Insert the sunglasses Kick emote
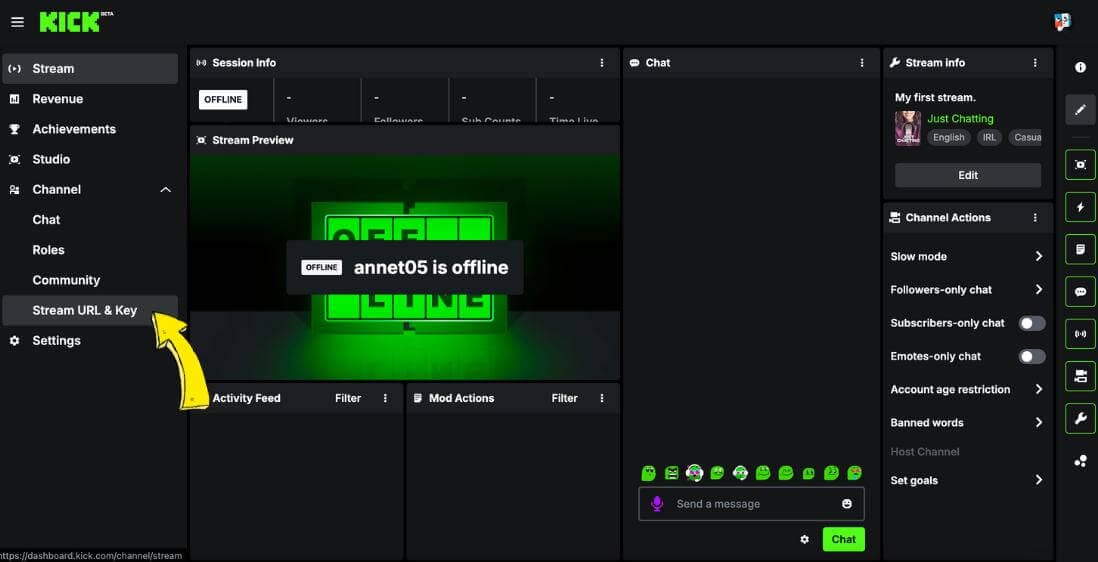The image size is (1098, 562). coord(649,473)
